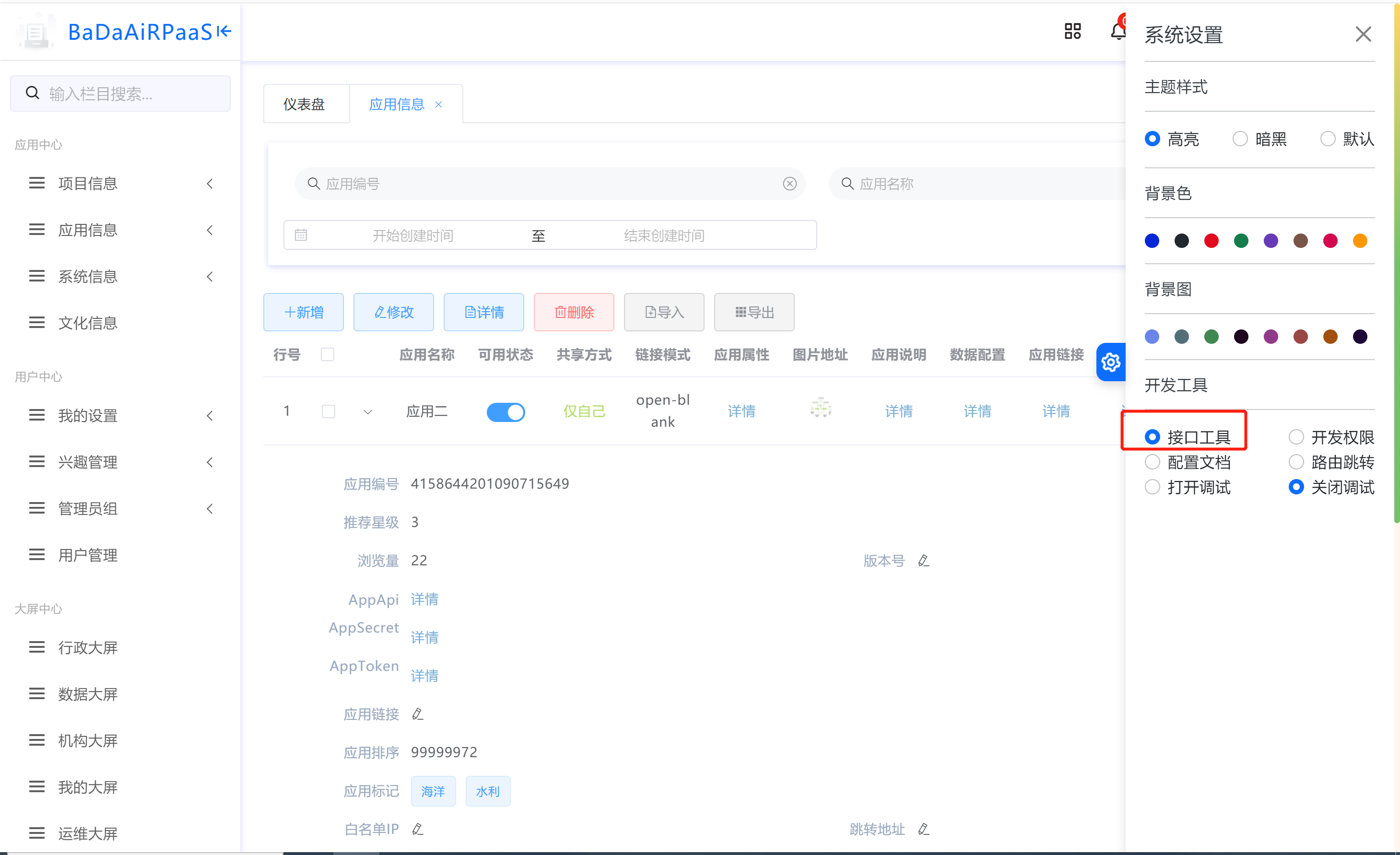Open AppApi 详情 link
Screen dimensions: 1400x855
point(424,599)
